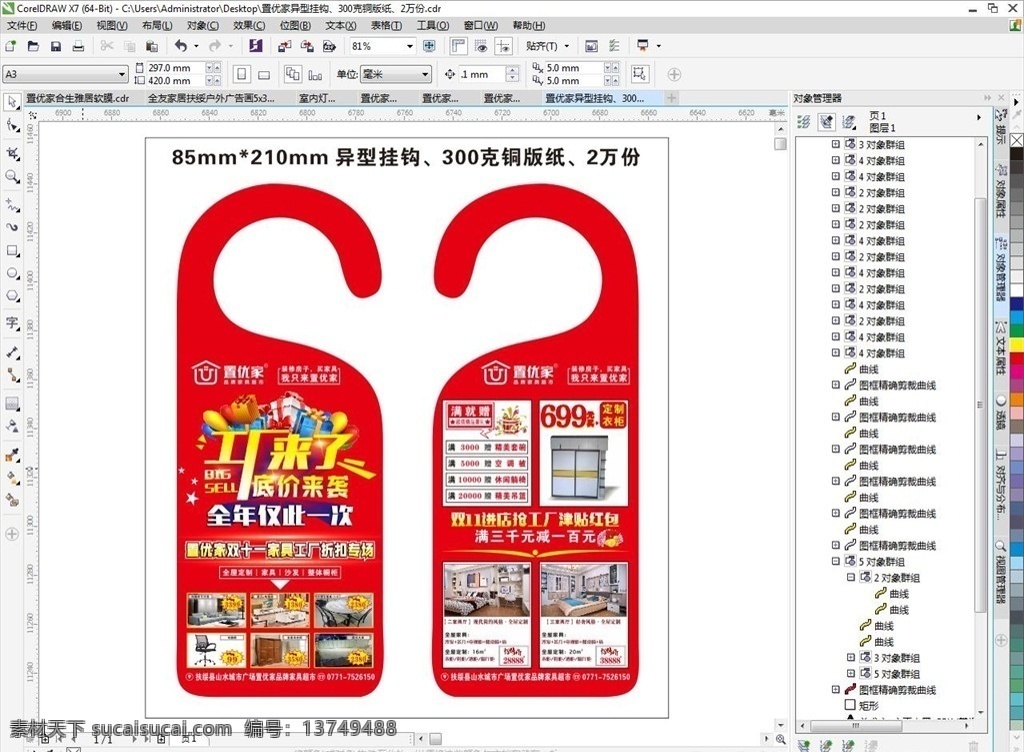Switch to 置优家合生雅居软膜.cdr tab

[77, 98]
